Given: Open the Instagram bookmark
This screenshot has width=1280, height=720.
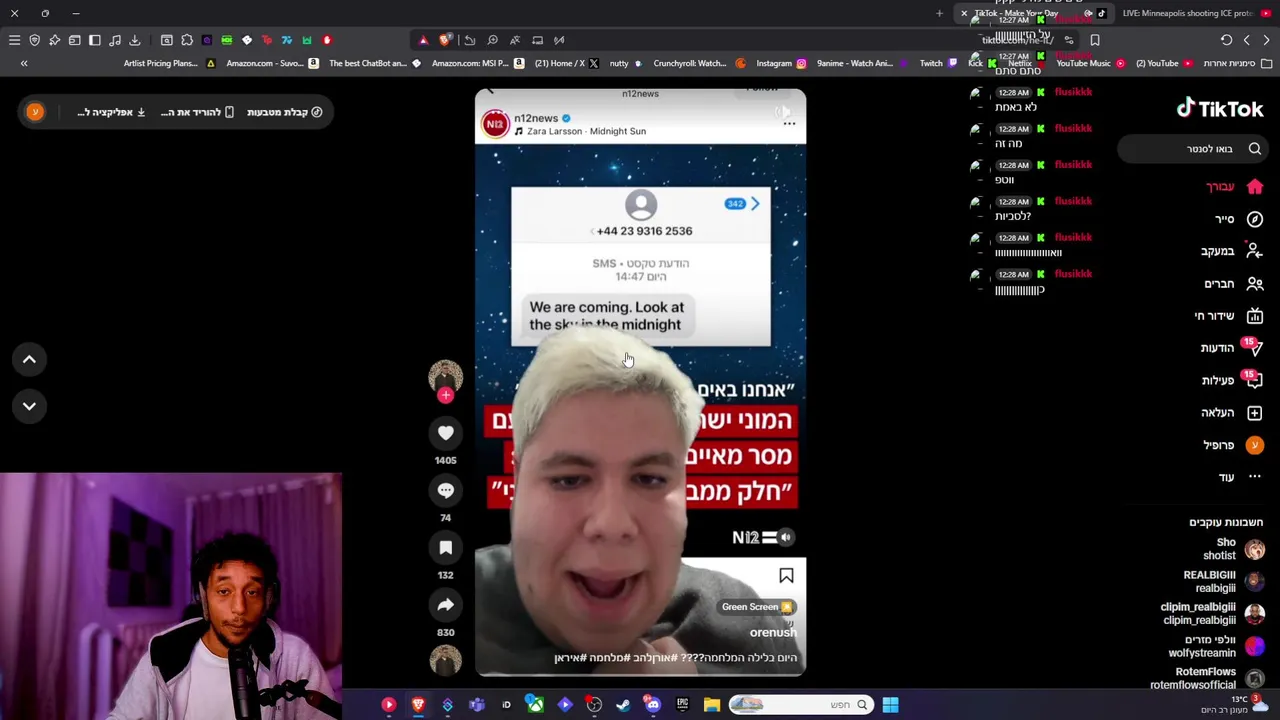Looking at the screenshot, I should pyautogui.click(x=781, y=63).
